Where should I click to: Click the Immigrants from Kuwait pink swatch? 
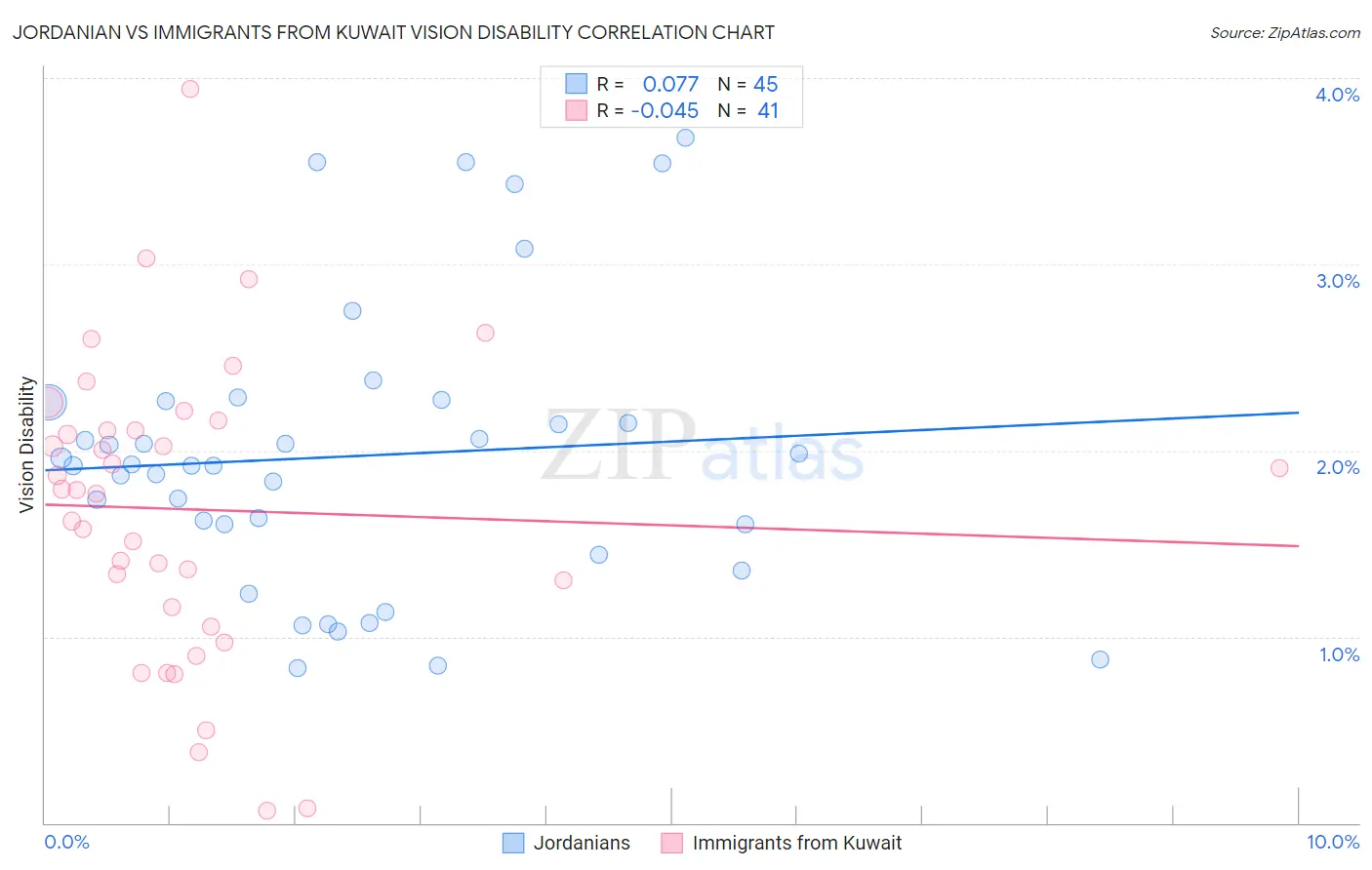[671, 843]
